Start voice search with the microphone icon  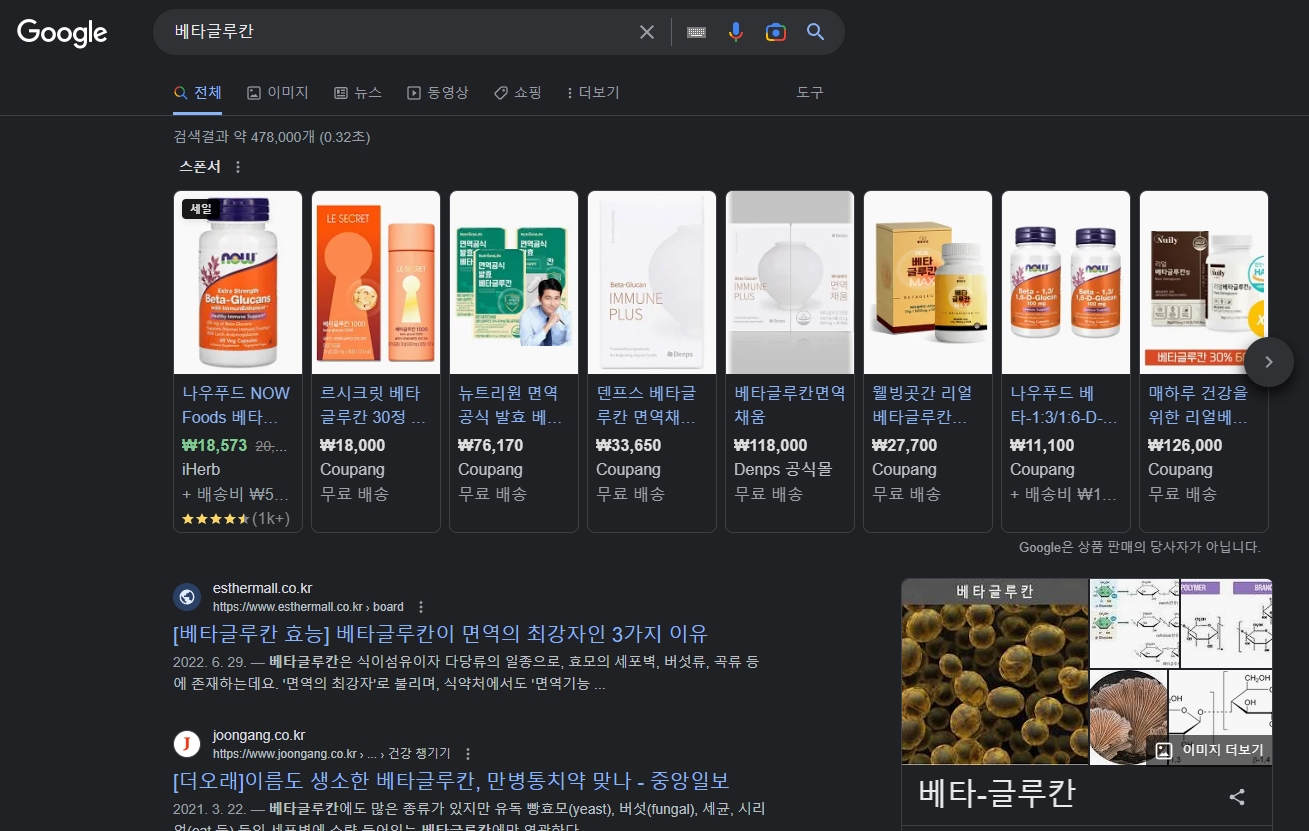click(736, 32)
